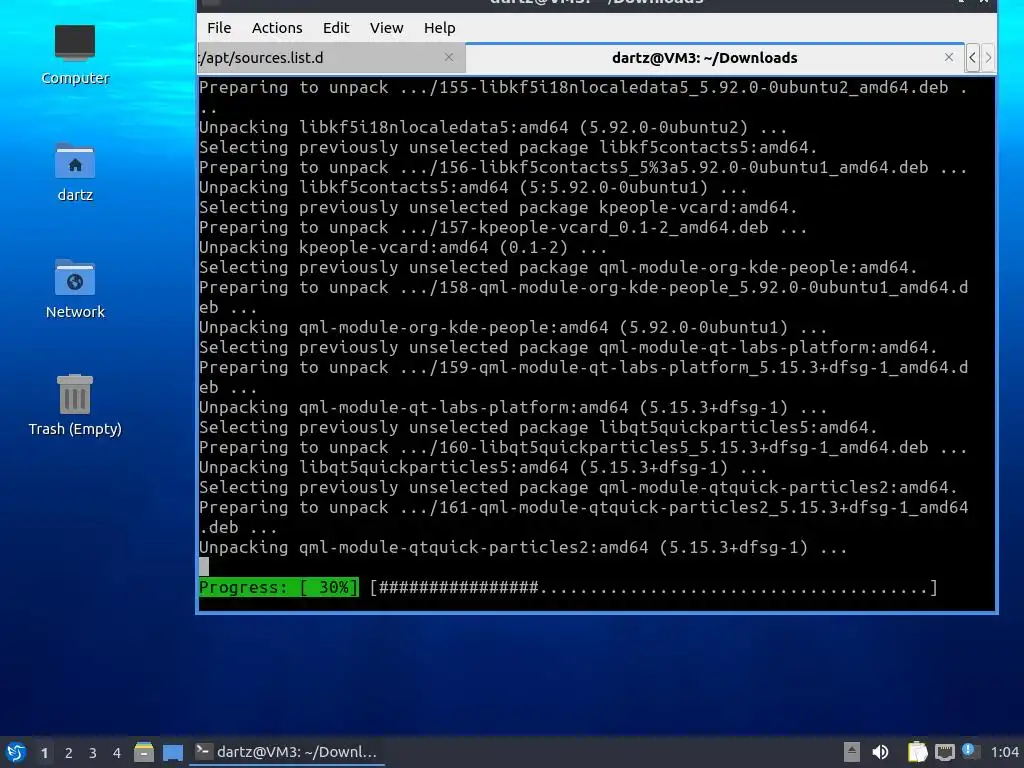Select the Trash (Empty) desktop icon

click(x=75, y=405)
